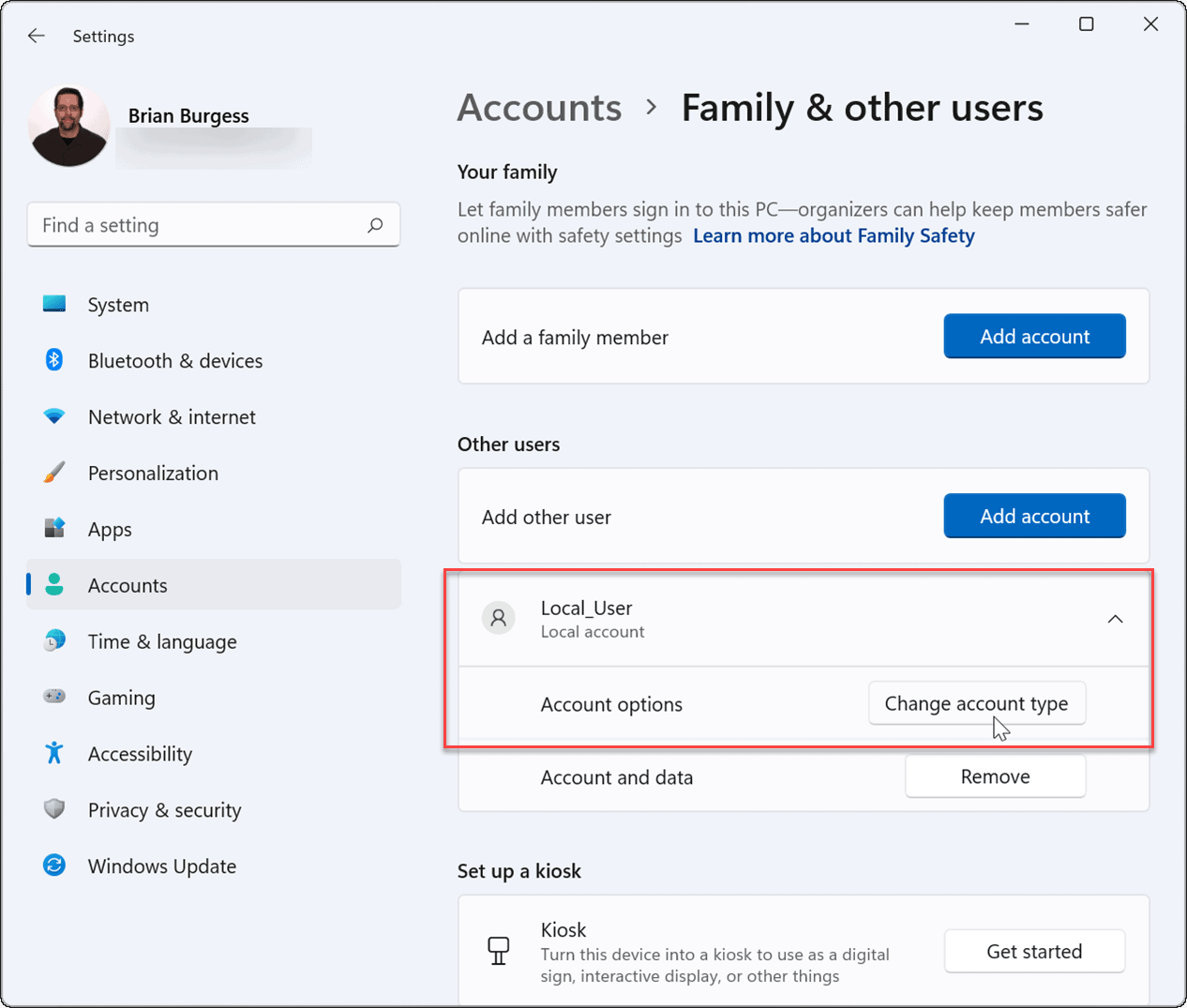The height and width of the screenshot is (1008, 1187).
Task: Open the Learn more about Family Safety link
Action: pos(834,235)
